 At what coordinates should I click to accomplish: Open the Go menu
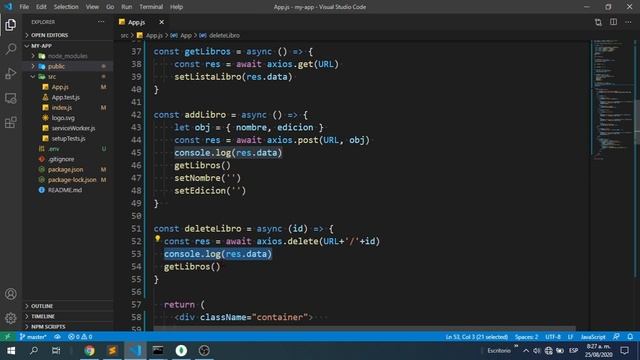pyautogui.click(x=110, y=7)
